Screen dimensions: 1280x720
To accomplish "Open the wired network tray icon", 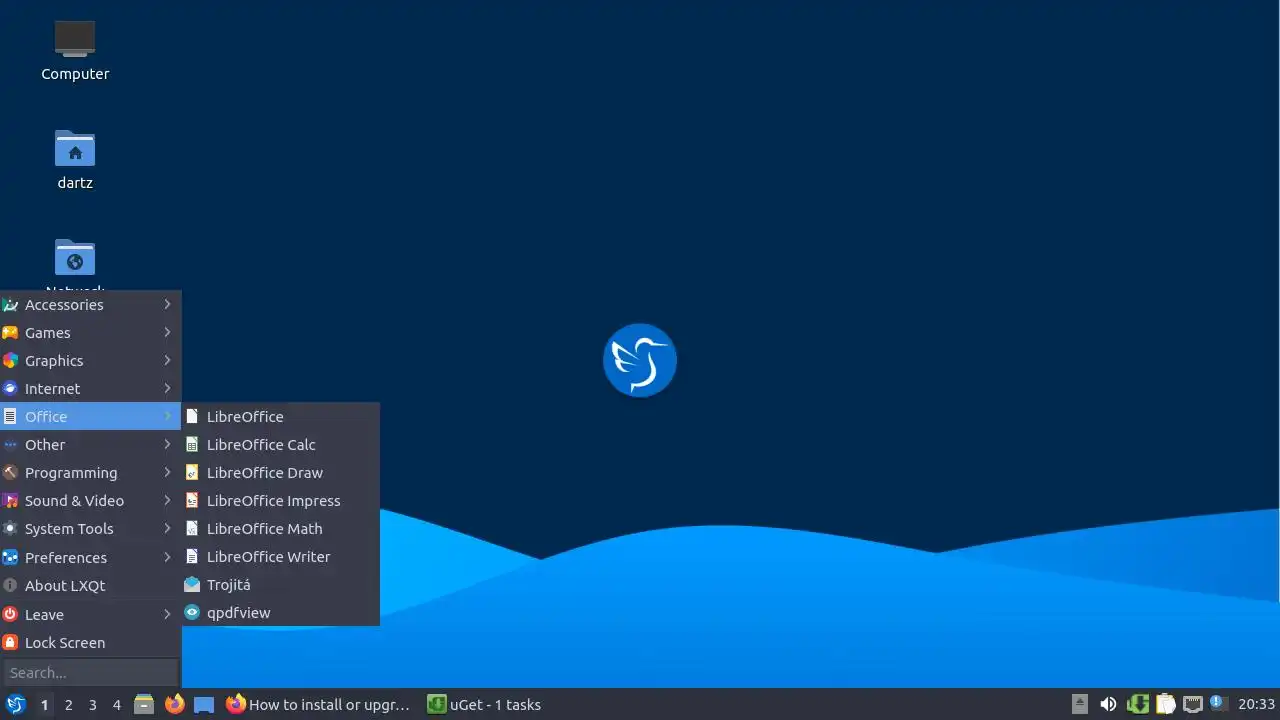I will [1192, 704].
